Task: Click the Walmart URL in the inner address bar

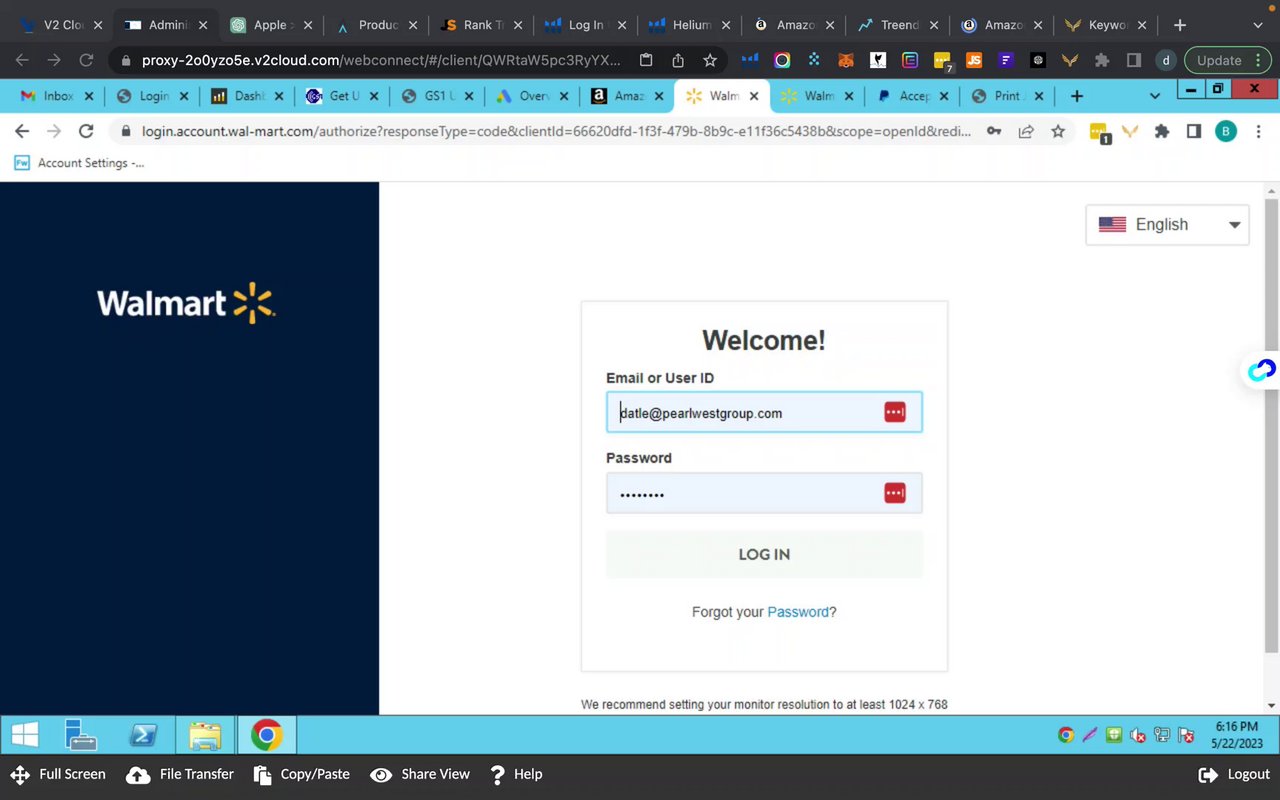Action: pos(556,131)
